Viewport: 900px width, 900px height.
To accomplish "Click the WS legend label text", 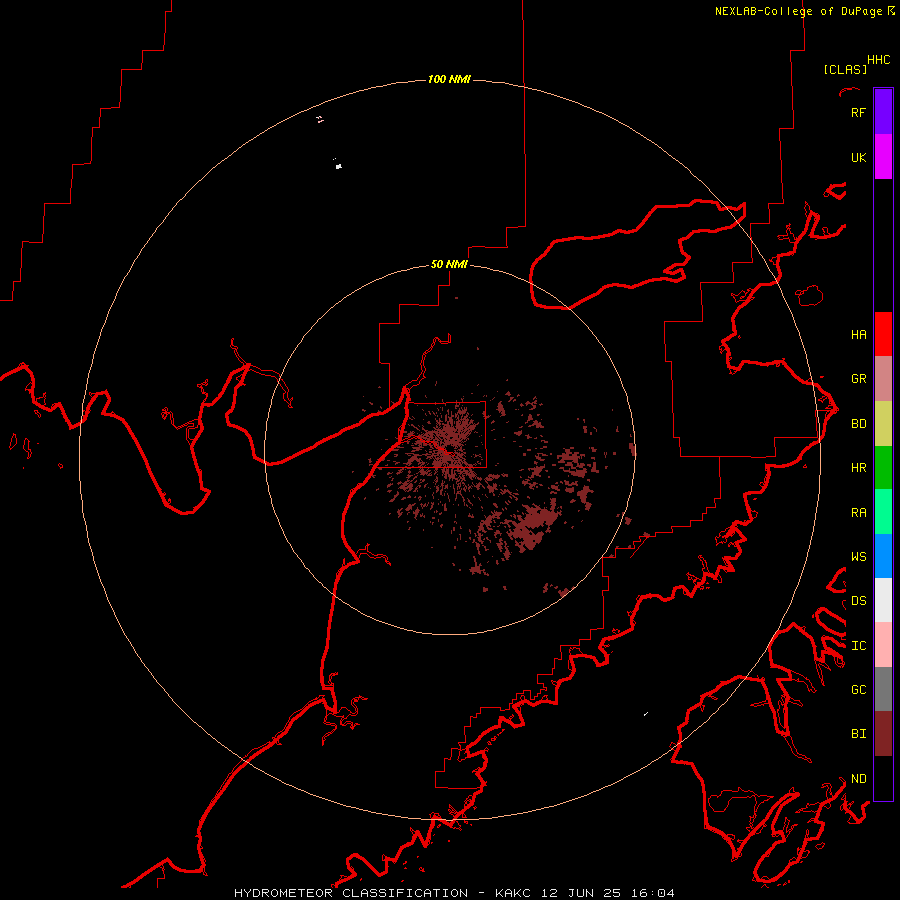I will 858,556.
